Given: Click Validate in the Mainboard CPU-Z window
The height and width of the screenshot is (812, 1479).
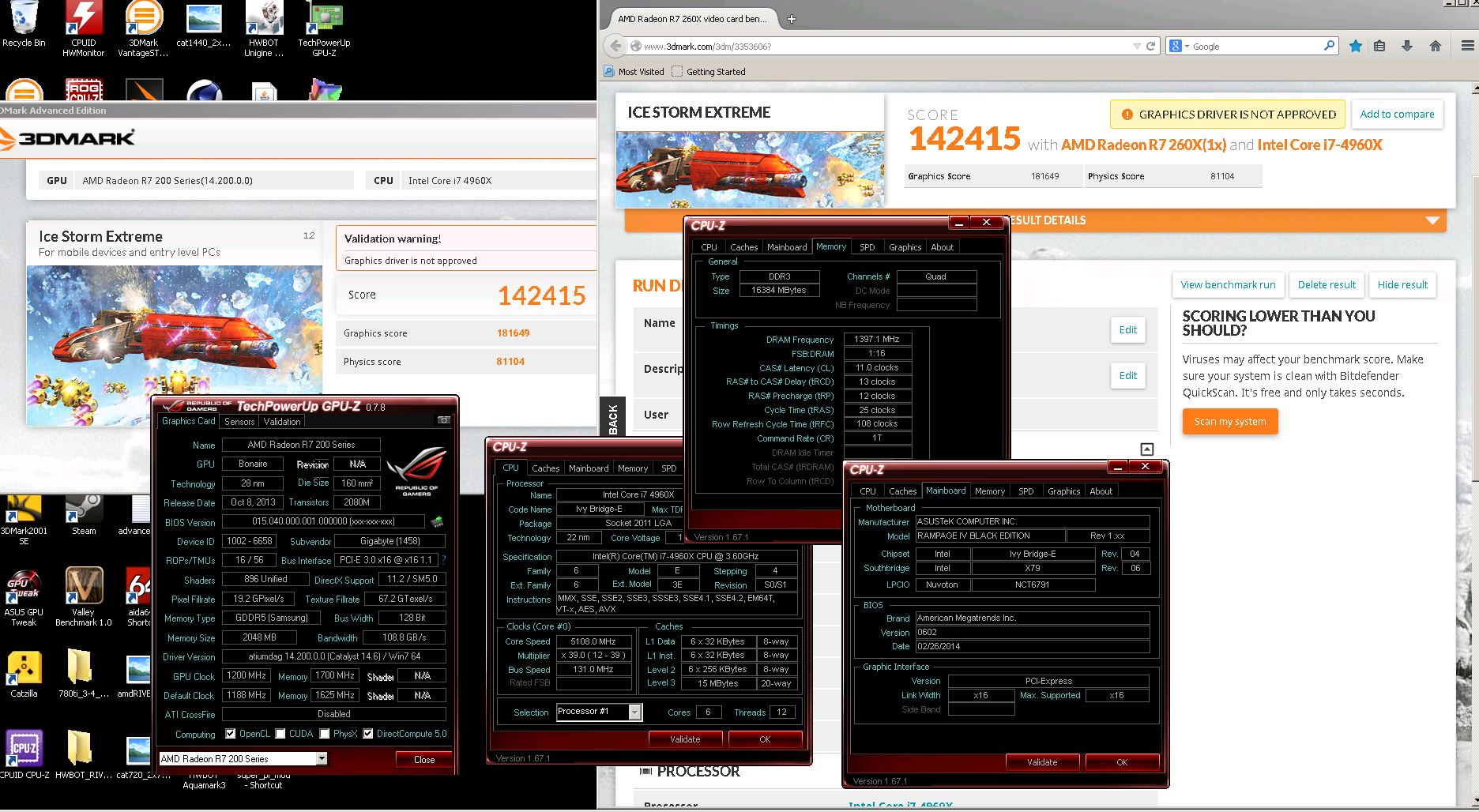Looking at the screenshot, I should 1042,762.
